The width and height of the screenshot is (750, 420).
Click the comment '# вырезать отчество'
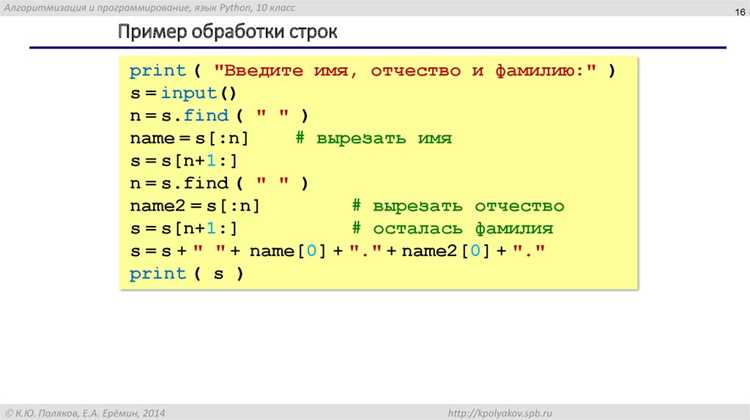[x=458, y=206]
